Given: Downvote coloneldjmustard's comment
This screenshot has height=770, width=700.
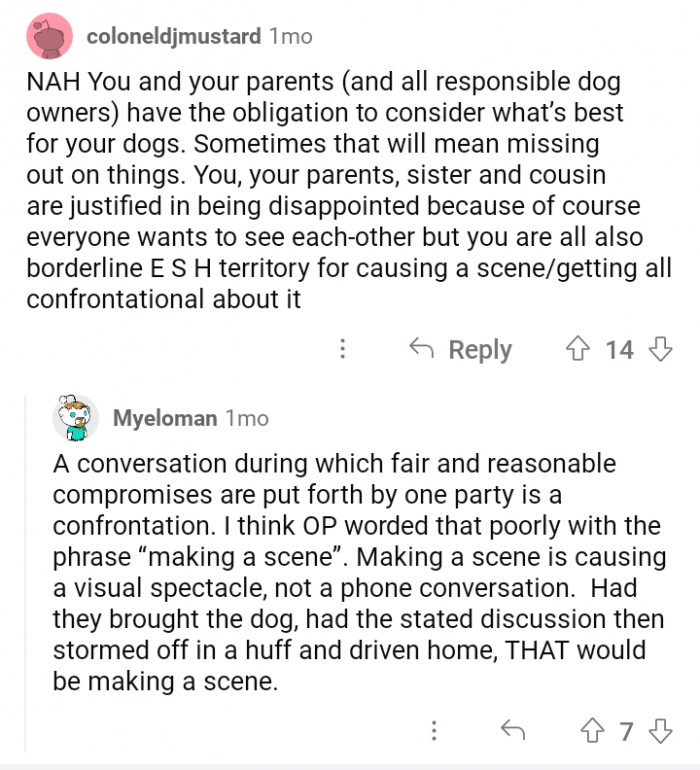Looking at the screenshot, I should [x=660, y=349].
